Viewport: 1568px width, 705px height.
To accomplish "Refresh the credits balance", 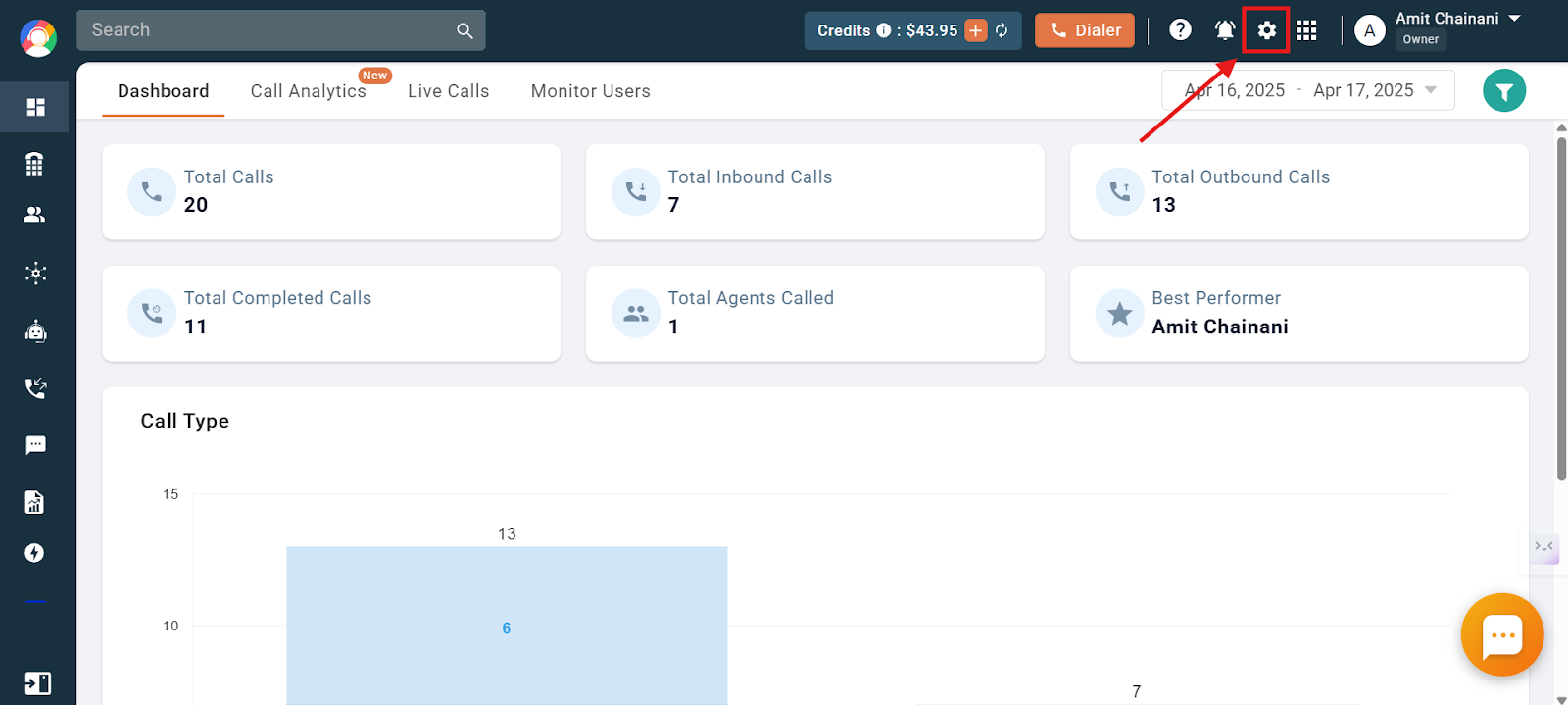I will pyautogui.click(x=1002, y=30).
